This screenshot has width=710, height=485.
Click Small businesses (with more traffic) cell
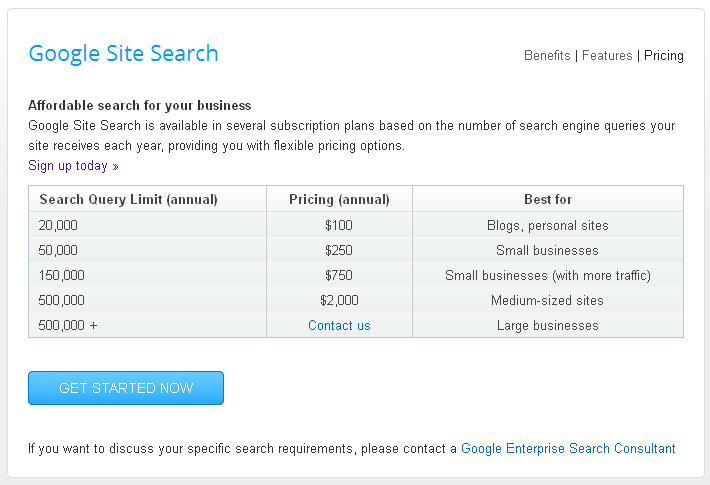tap(548, 275)
